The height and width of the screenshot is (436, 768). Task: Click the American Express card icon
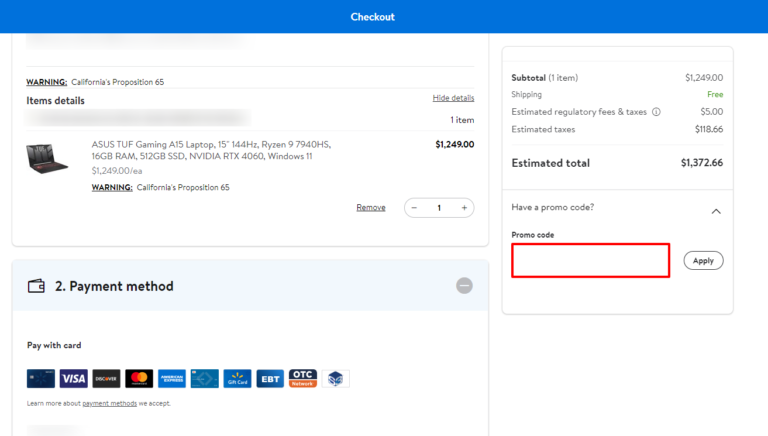click(172, 379)
